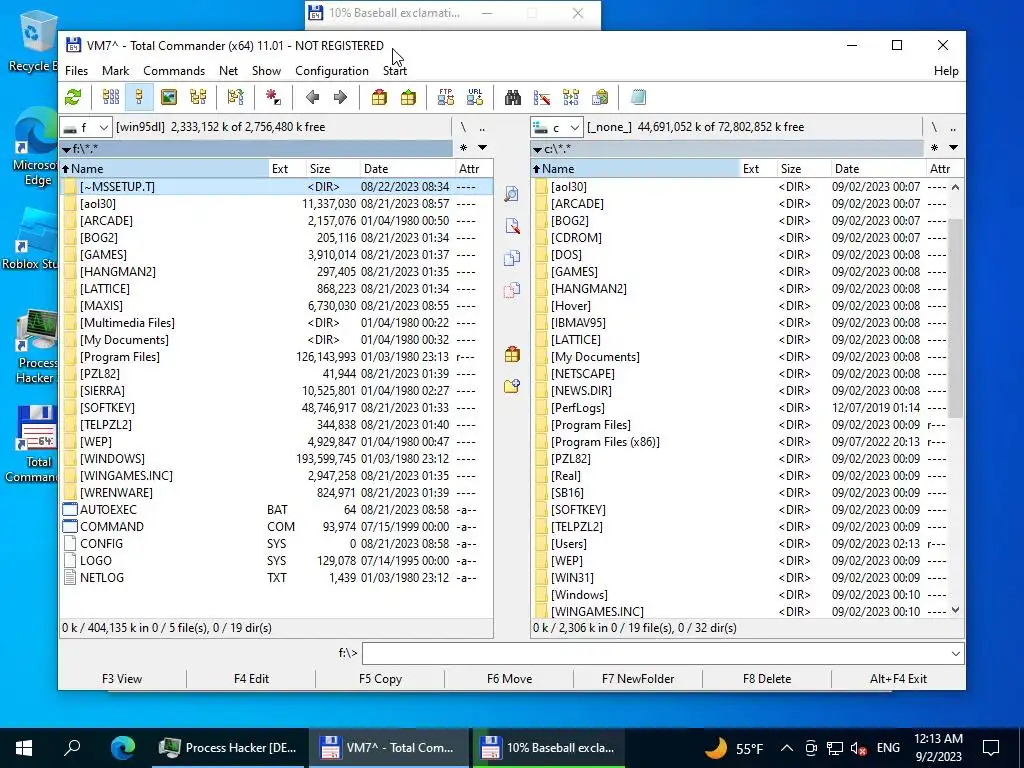The width and height of the screenshot is (1024, 768).
Task: Toggle the full file details view button
Action: (x=139, y=97)
